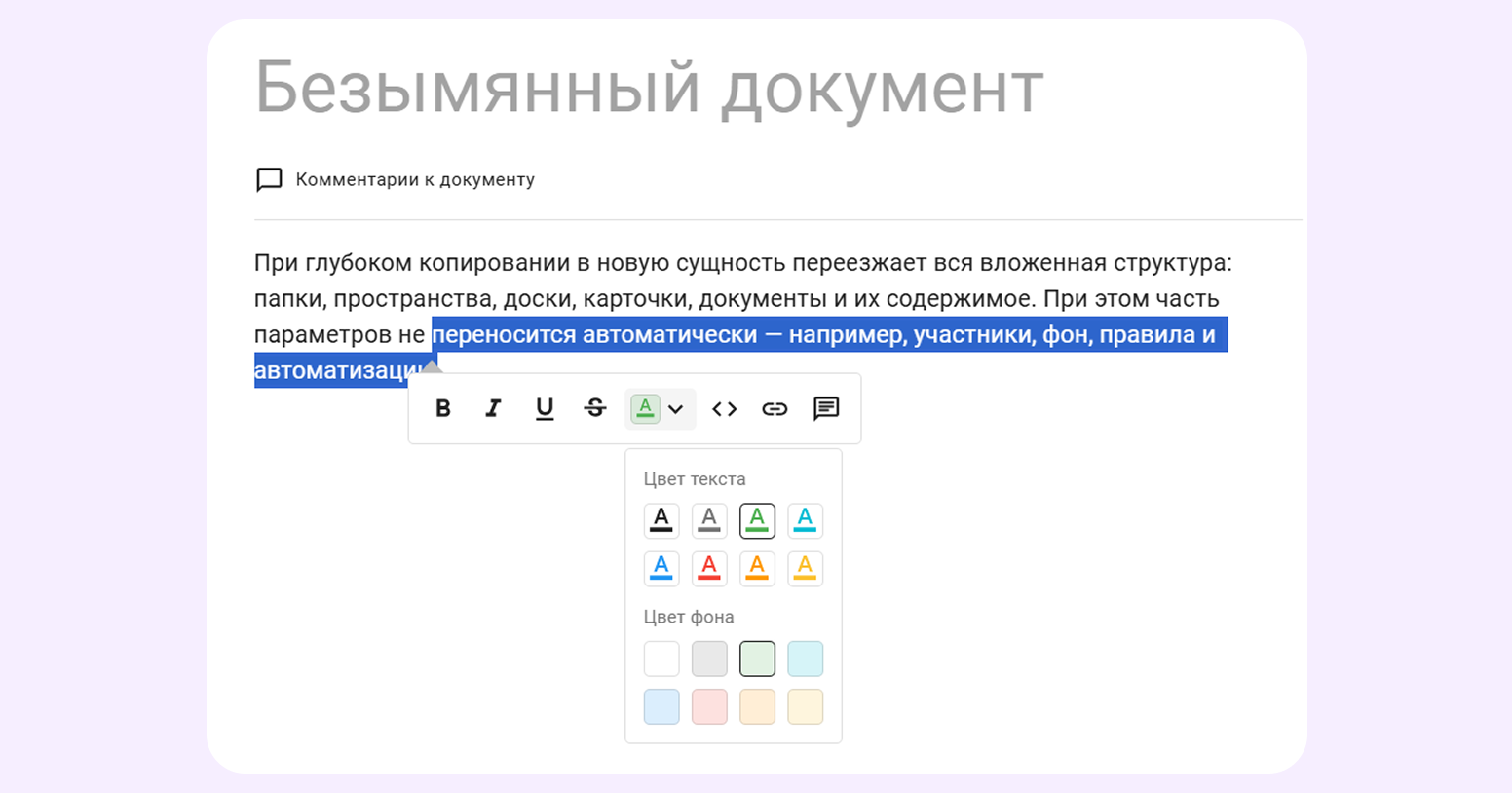Open Комментарии к документу
The width and height of the screenshot is (1512, 793).
click(415, 180)
